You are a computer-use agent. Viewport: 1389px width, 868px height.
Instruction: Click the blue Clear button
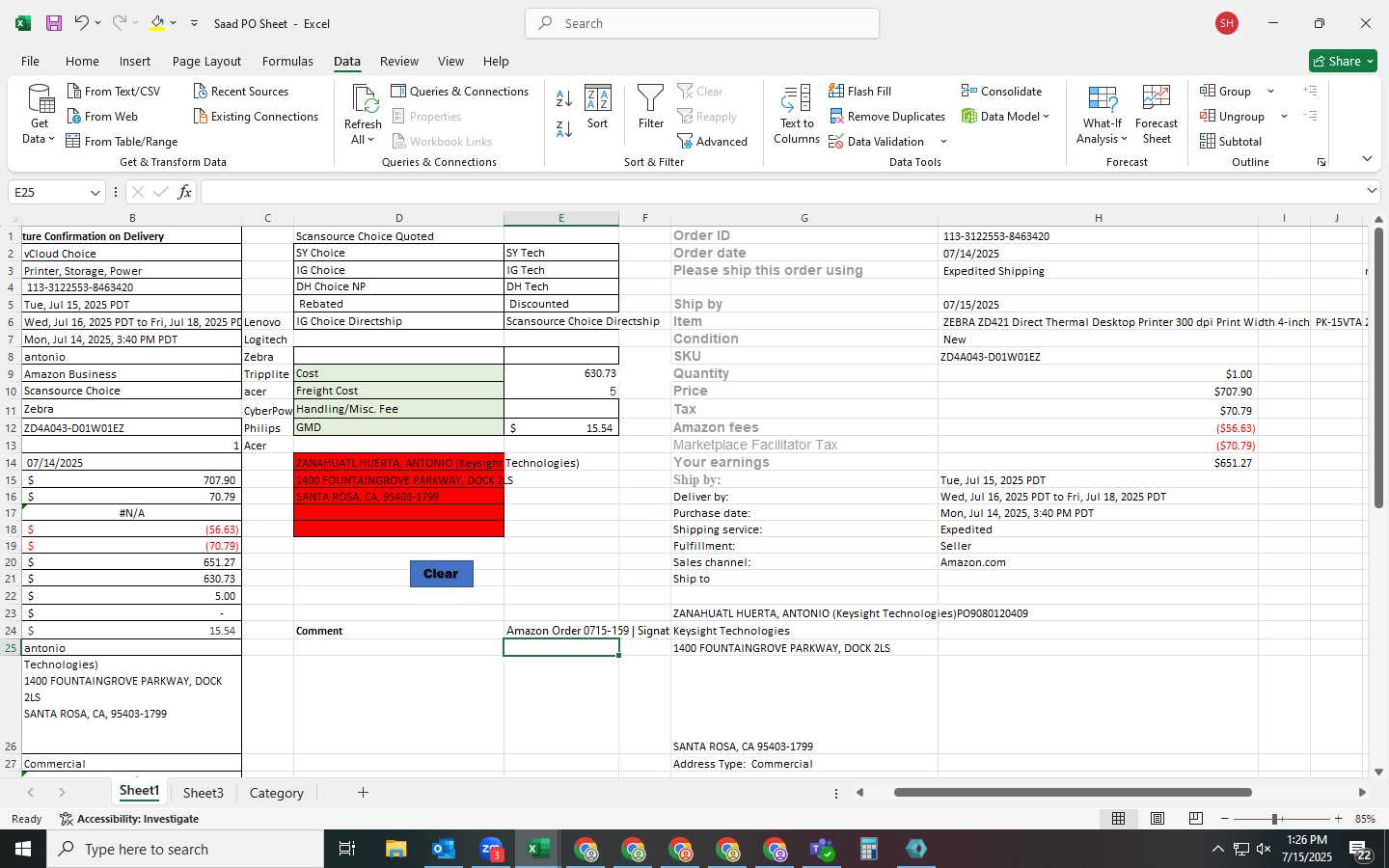point(441,574)
